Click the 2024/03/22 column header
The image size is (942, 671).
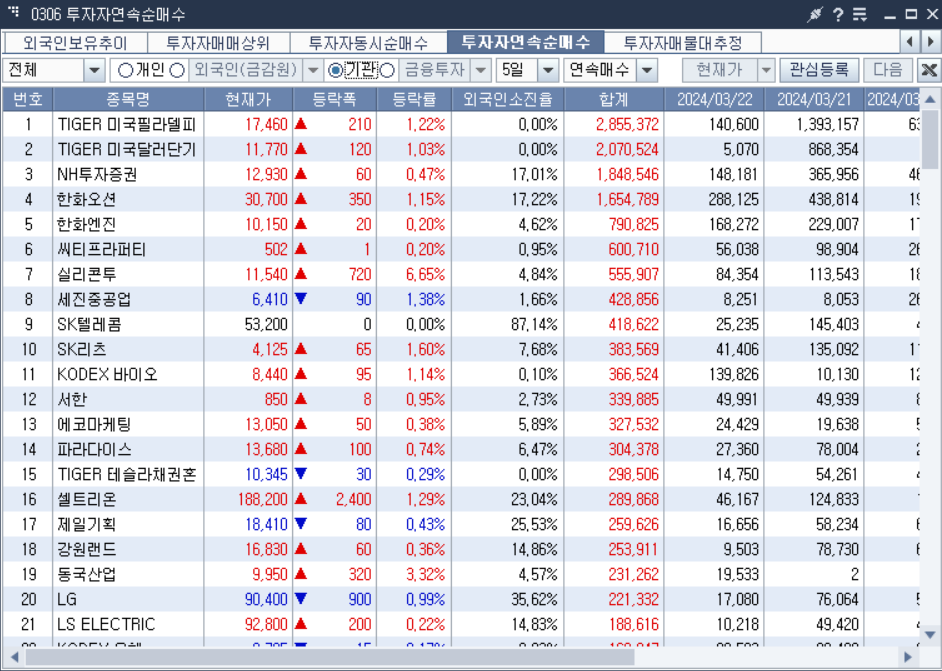pos(714,99)
